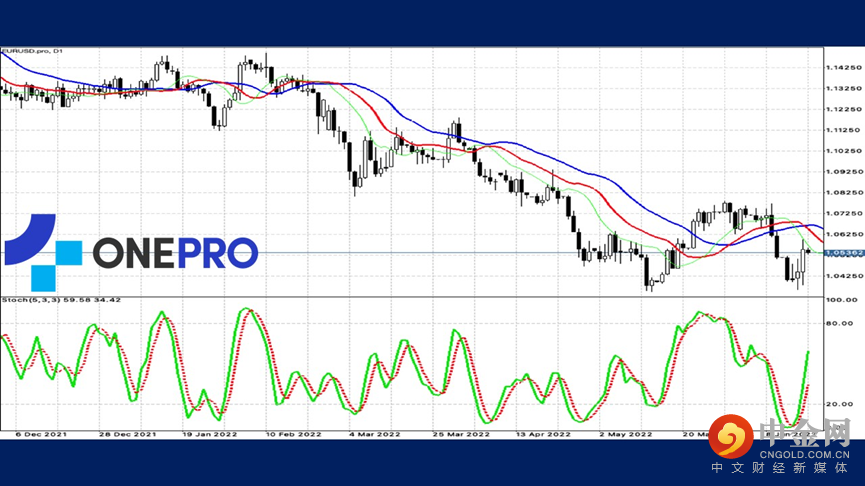The image size is (865, 486).
Task: Select the 1.14250 price axis label
Action: pyautogui.click(x=843, y=68)
